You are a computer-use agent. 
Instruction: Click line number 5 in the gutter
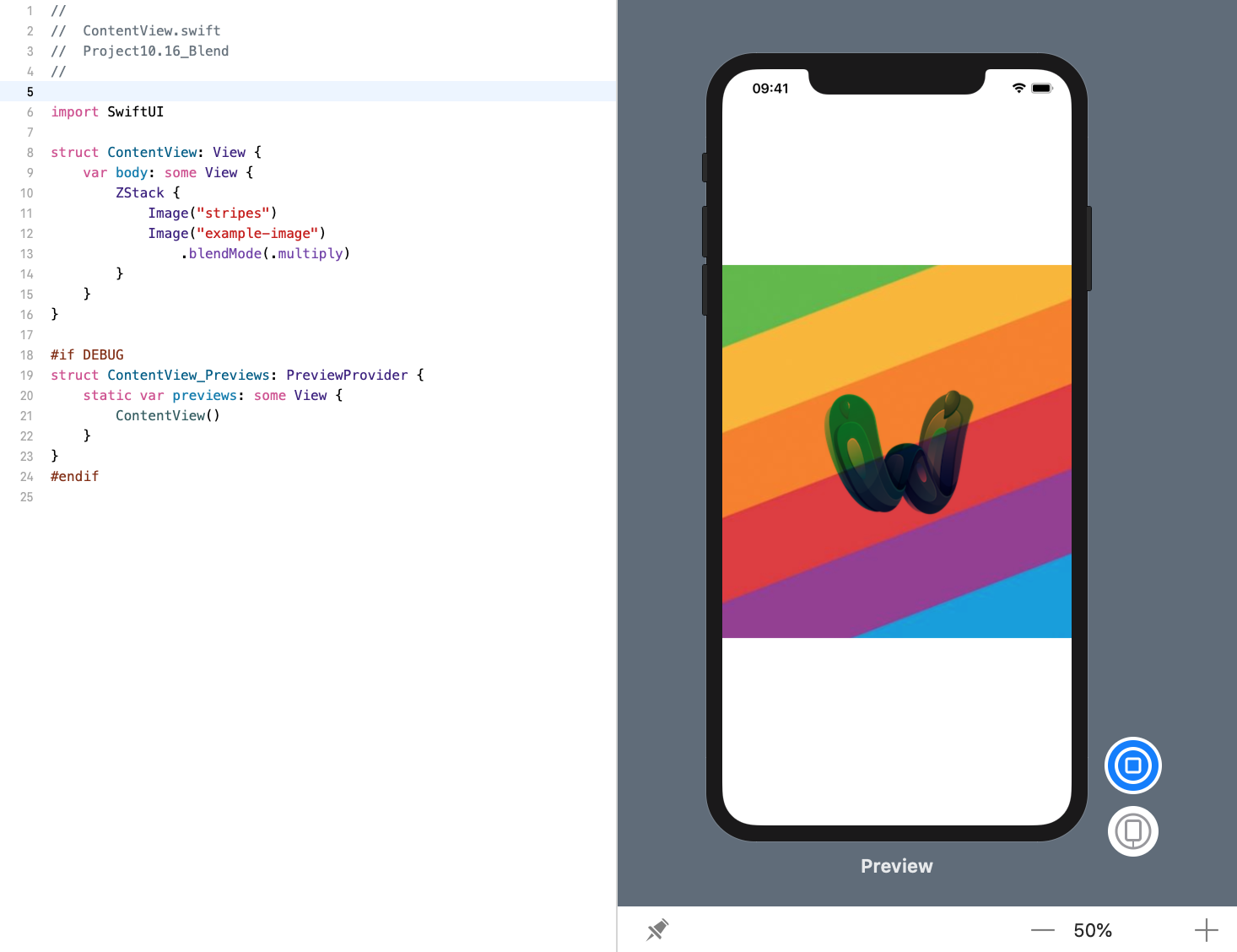tap(30, 92)
